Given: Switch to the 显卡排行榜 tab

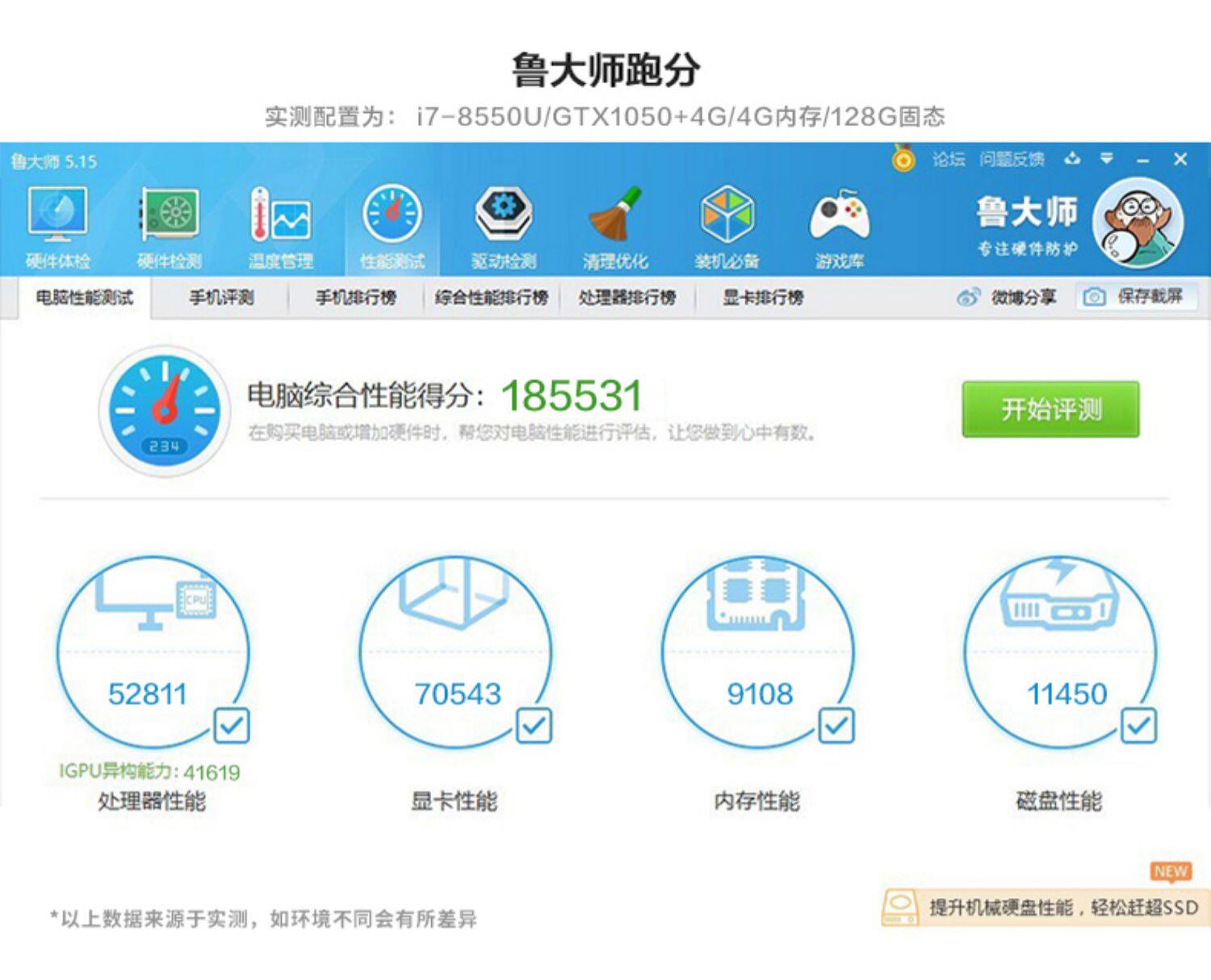Looking at the screenshot, I should click(x=763, y=298).
